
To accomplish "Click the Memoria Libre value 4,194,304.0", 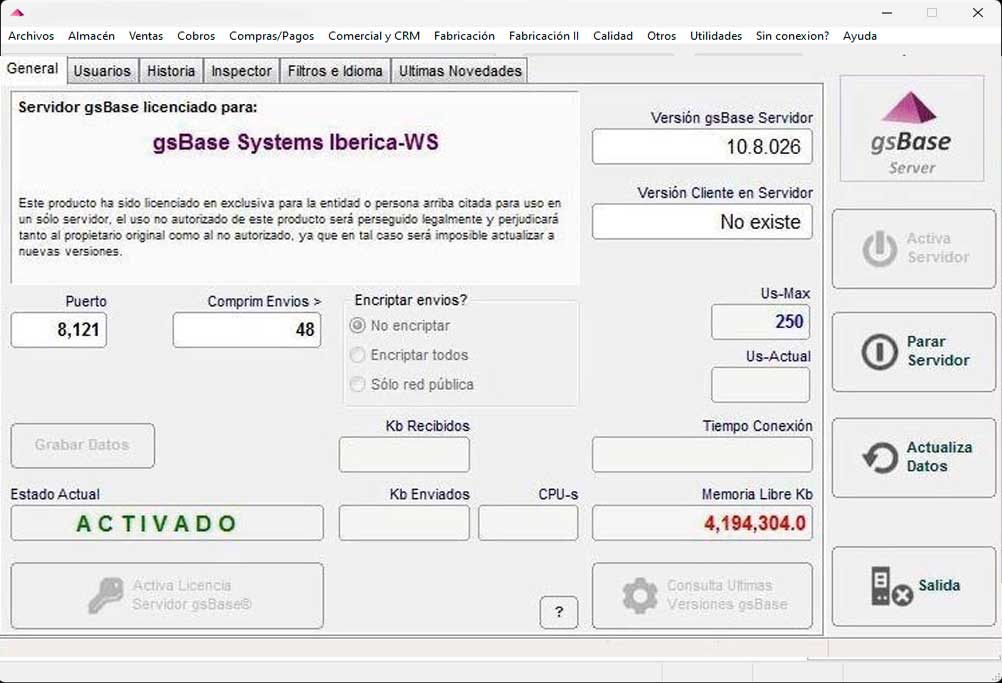I will click(x=755, y=523).
